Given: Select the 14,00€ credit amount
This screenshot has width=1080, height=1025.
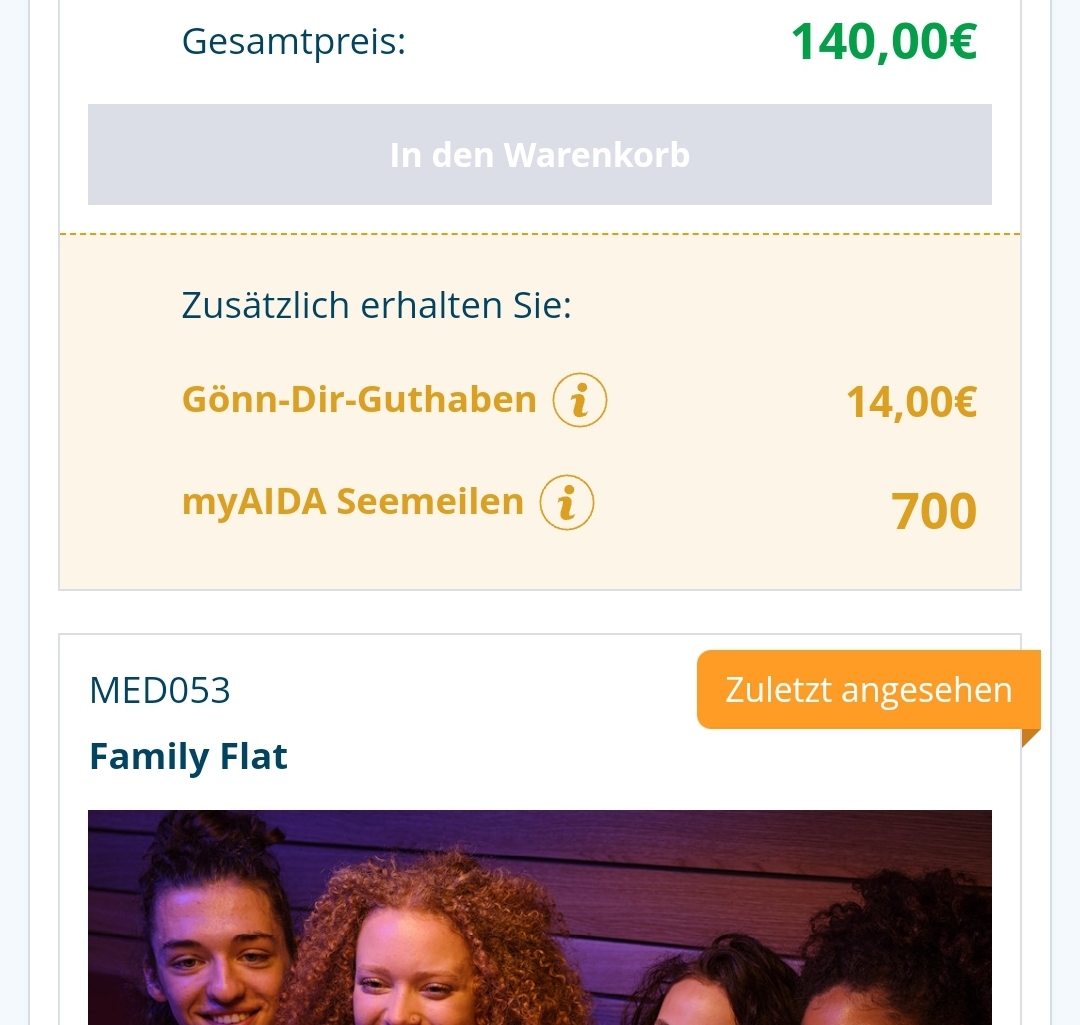Looking at the screenshot, I should (x=911, y=402).
